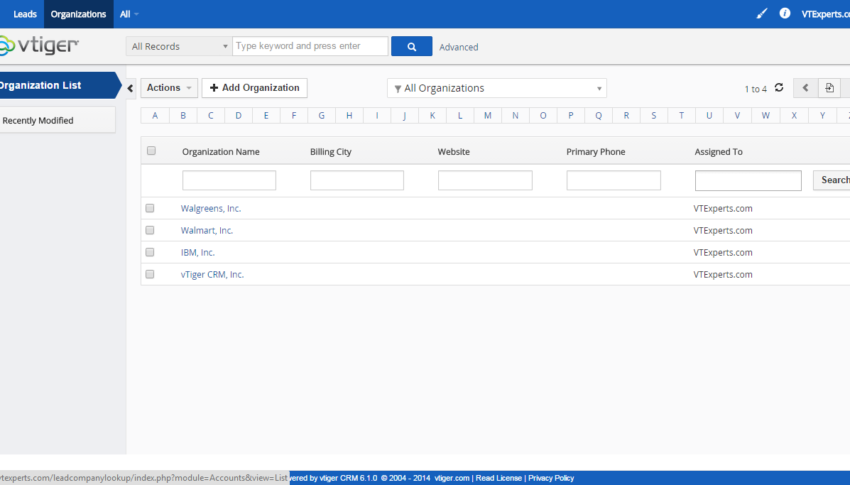Sort by Assigned To column header
This screenshot has height=485, width=850.
[x=718, y=152]
